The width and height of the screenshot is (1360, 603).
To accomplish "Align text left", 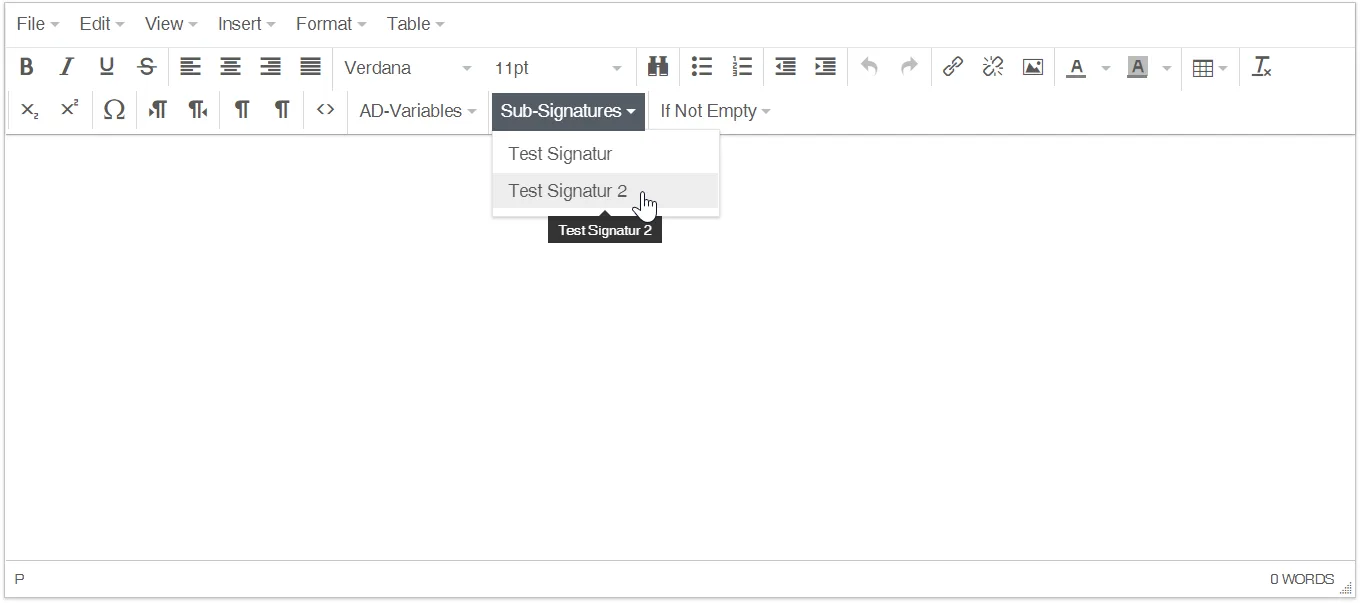I will tap(190, 67).
